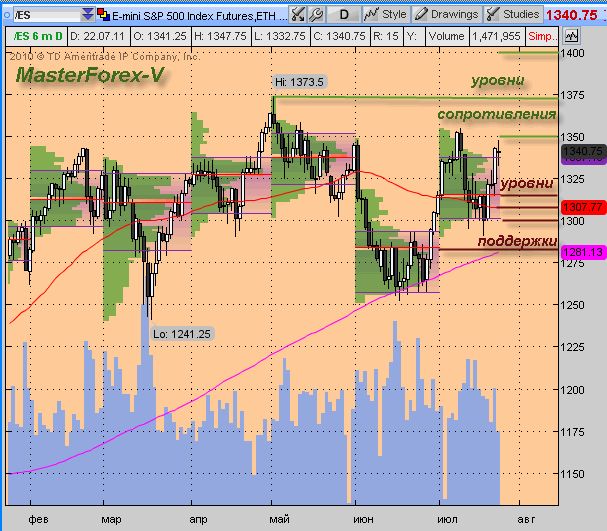Click the E-mini S&P 500 Index Futures title

click(199, 15)
